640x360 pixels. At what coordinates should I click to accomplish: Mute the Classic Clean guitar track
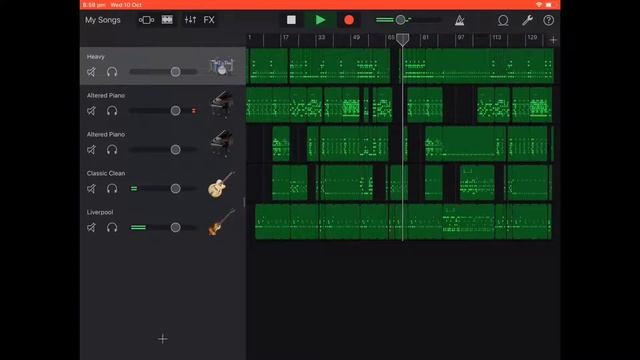[x=91, y=189]
